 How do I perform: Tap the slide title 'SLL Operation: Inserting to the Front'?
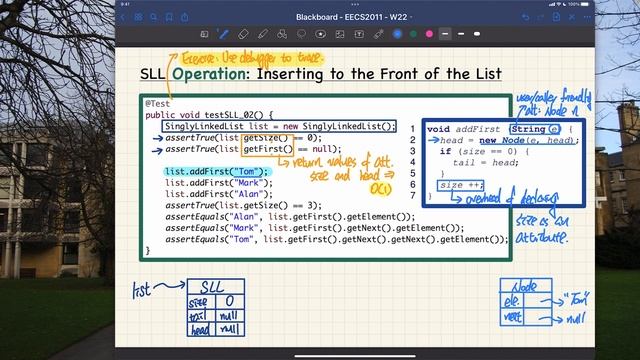(321, 74)
